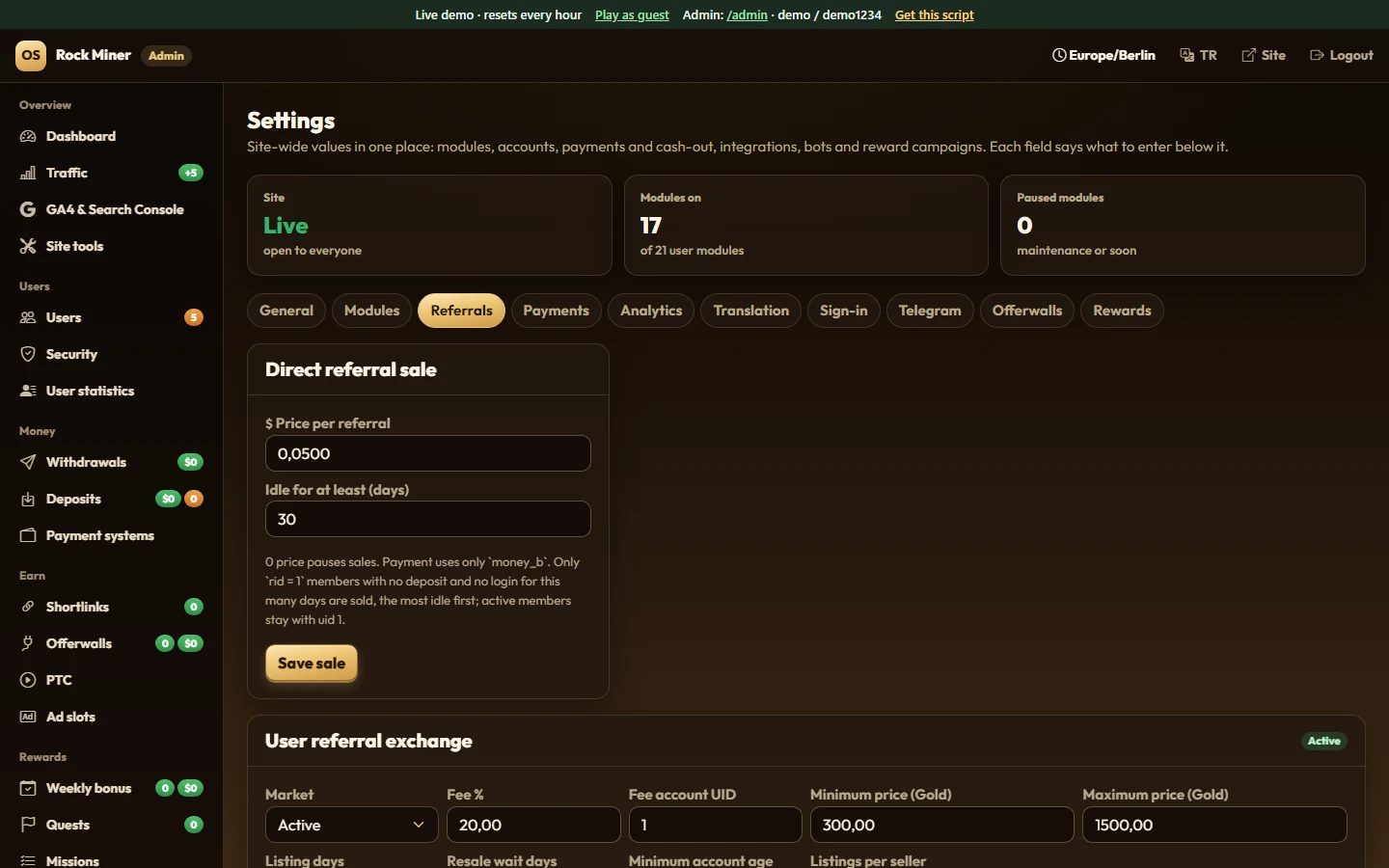Click the Fee account UID field
Screen dimensions: 1389x868
[715, 825]
